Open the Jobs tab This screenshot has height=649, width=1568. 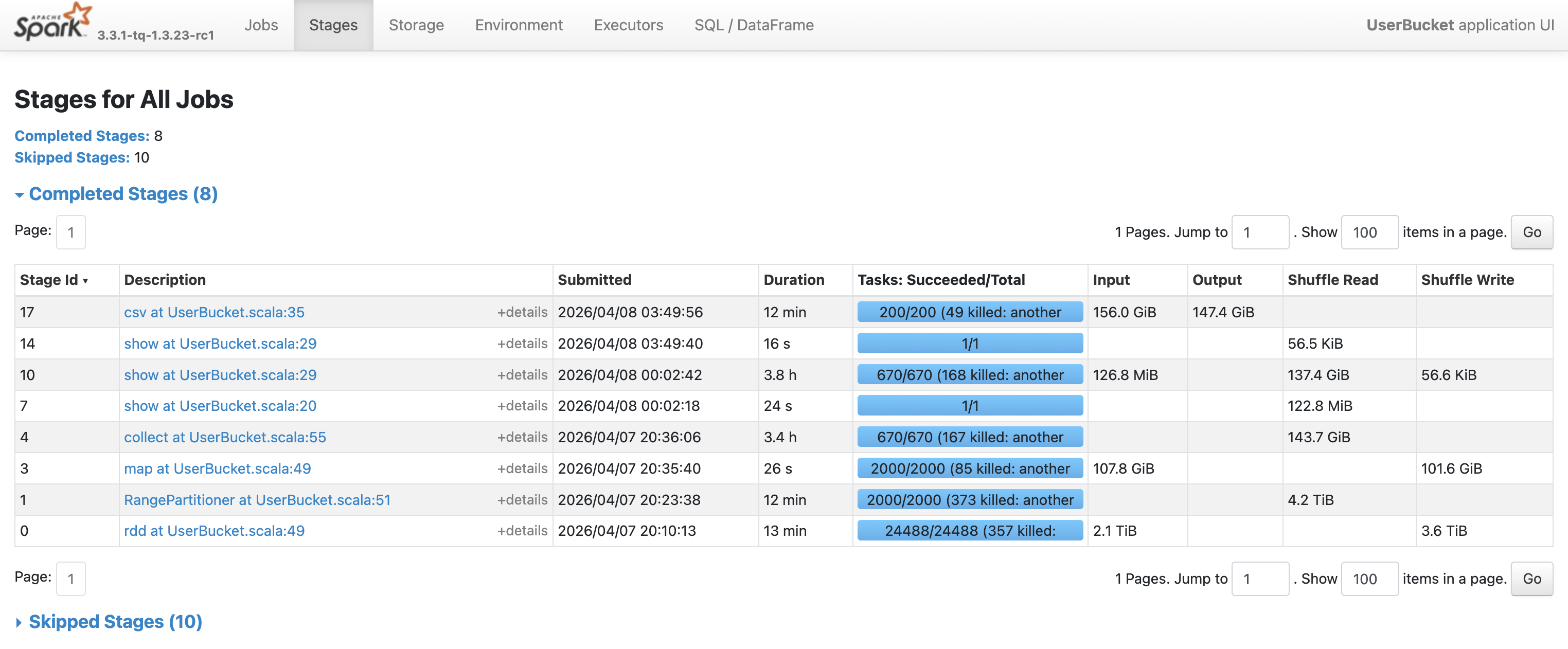pyautogui.click(x=260, y=25)
